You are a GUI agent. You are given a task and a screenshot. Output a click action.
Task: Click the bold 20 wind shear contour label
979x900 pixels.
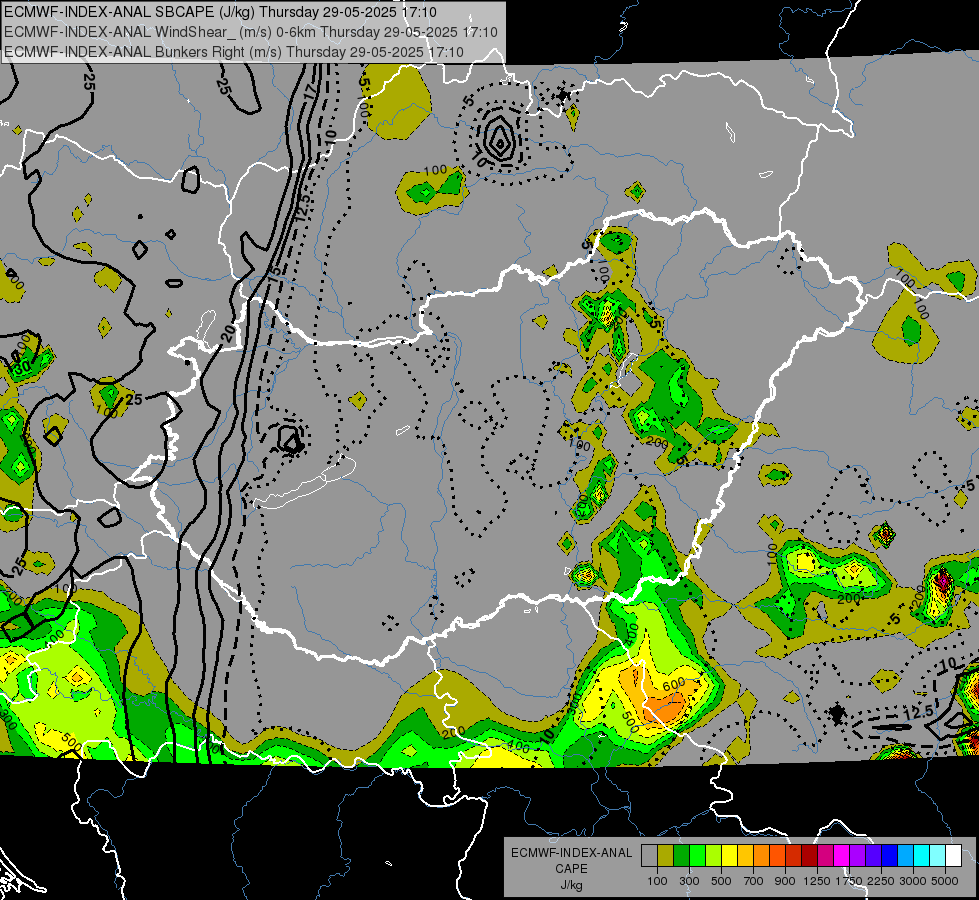click(229, 334)
